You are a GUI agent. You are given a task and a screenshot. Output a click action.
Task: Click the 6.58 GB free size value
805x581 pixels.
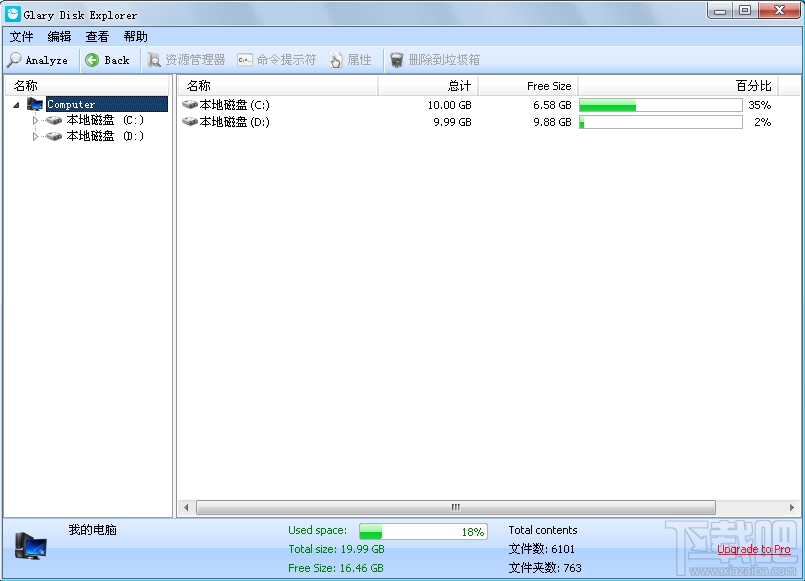[552, 105]
